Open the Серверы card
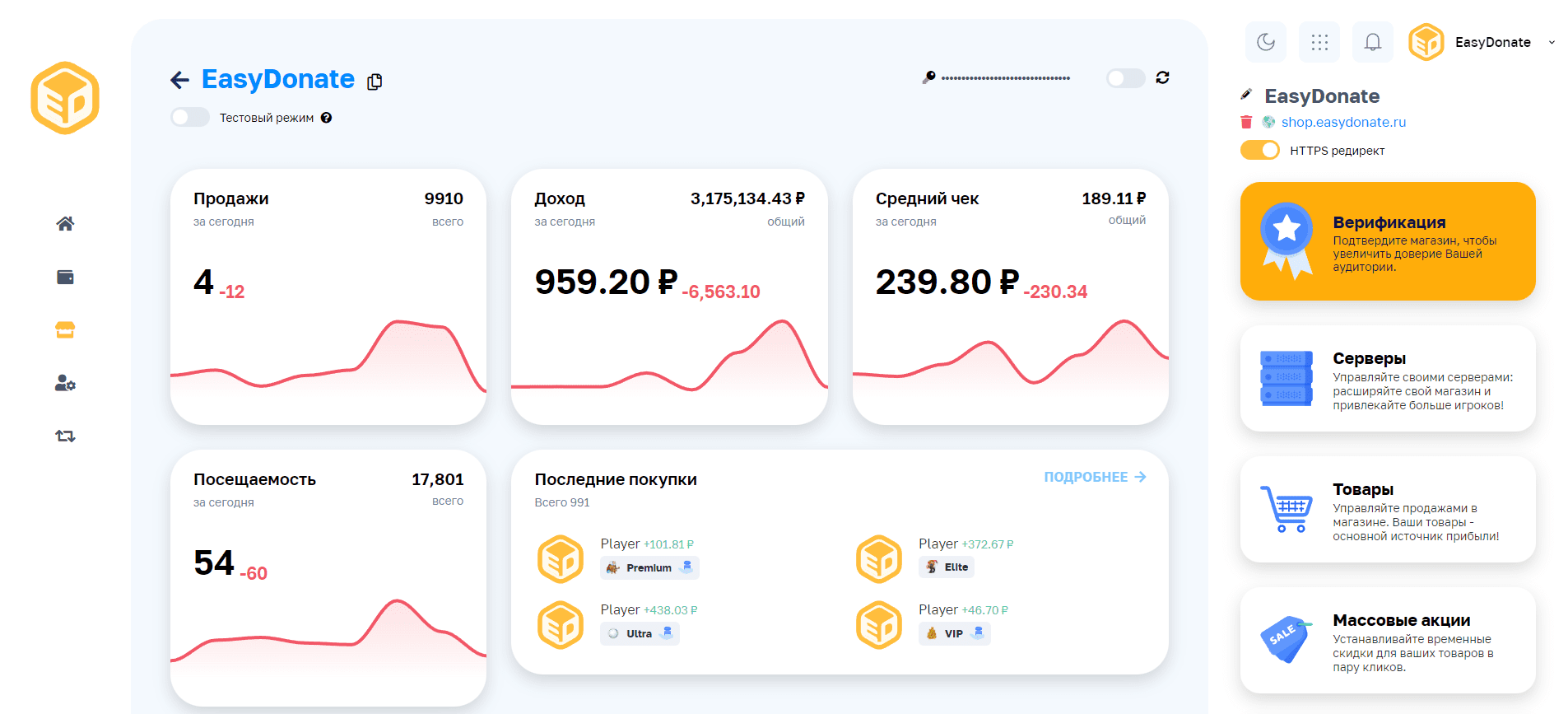This screenshot has width=1568, height=714. [x=1388, y=378]
